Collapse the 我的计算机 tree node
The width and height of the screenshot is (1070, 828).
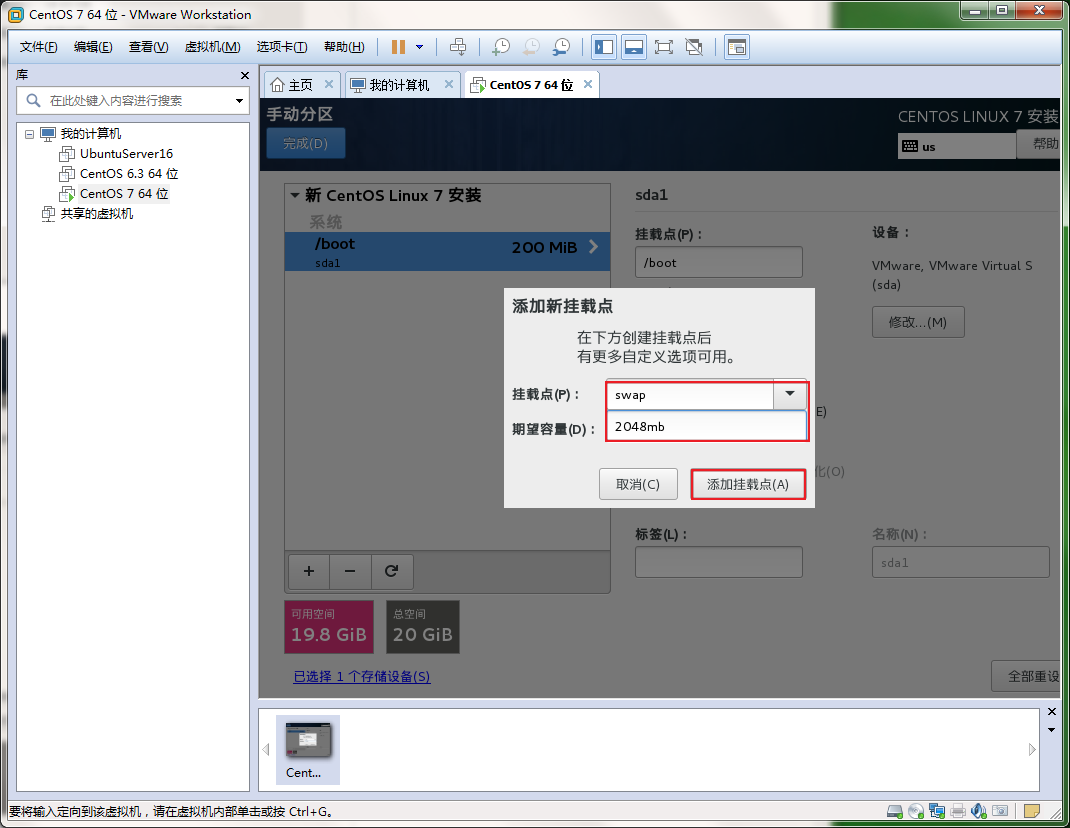(29, 134)
